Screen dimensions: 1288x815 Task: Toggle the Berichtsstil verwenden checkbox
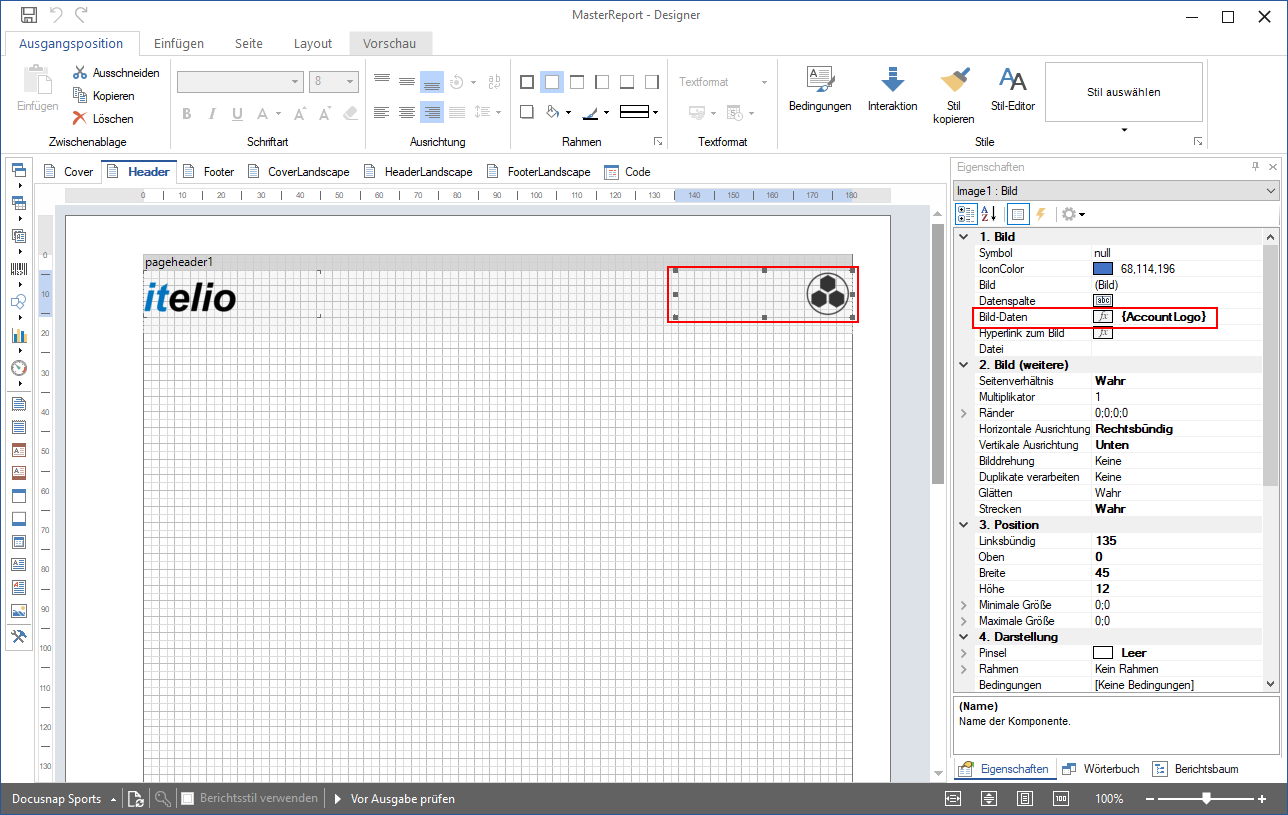pyautogui.click(x=187, y=799)
